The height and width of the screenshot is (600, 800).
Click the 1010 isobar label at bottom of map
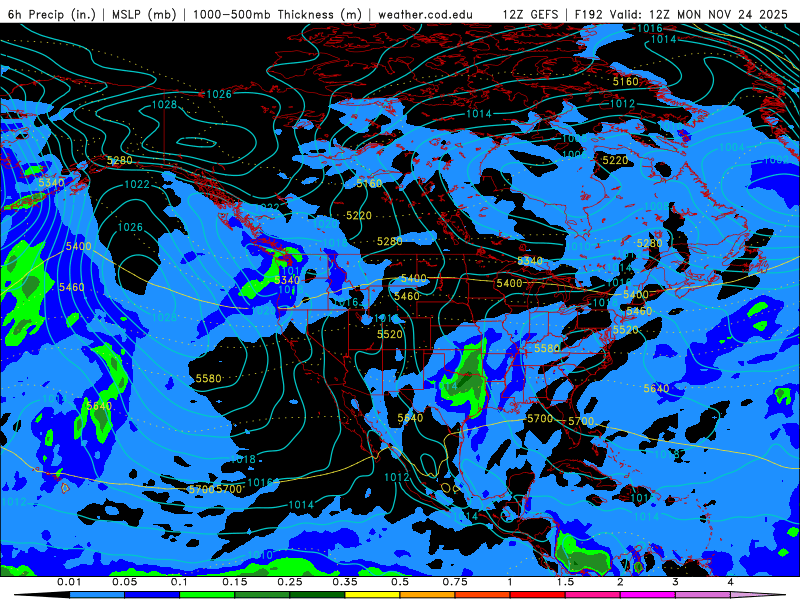(x=260, y=555)
